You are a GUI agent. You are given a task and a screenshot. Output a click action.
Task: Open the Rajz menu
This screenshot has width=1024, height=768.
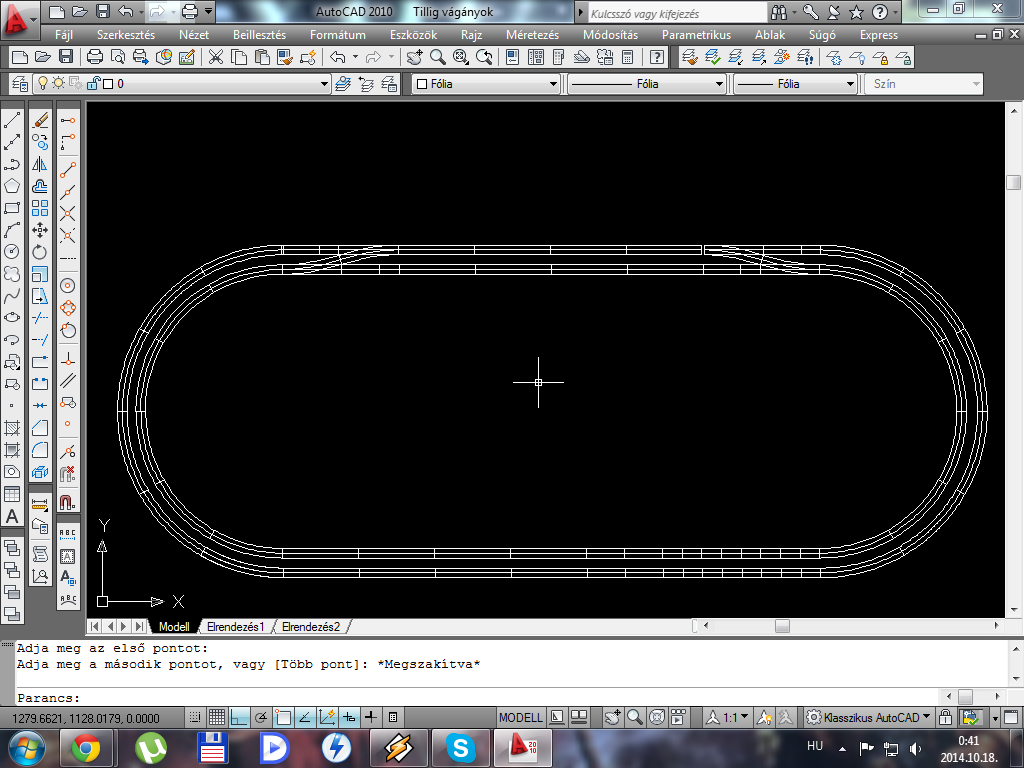(471, 35)
